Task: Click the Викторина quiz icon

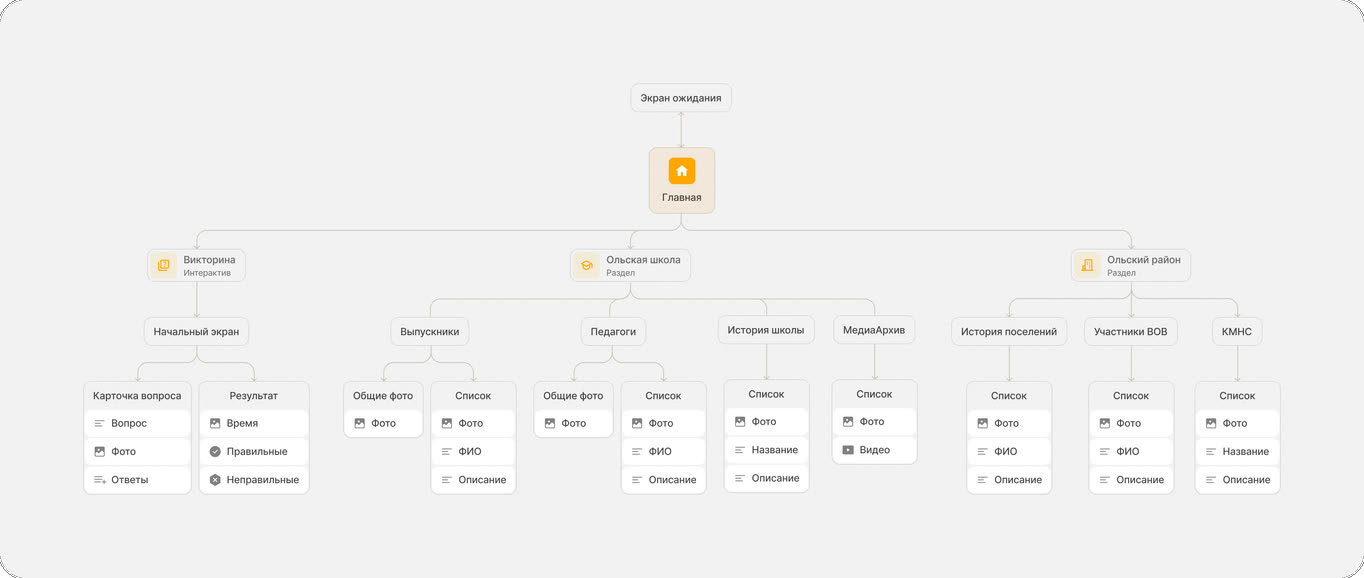Action: [164, 265]
